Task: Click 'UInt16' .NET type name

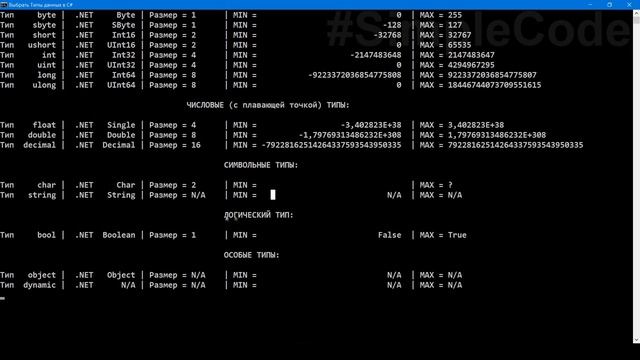Action: coord(121,45)
